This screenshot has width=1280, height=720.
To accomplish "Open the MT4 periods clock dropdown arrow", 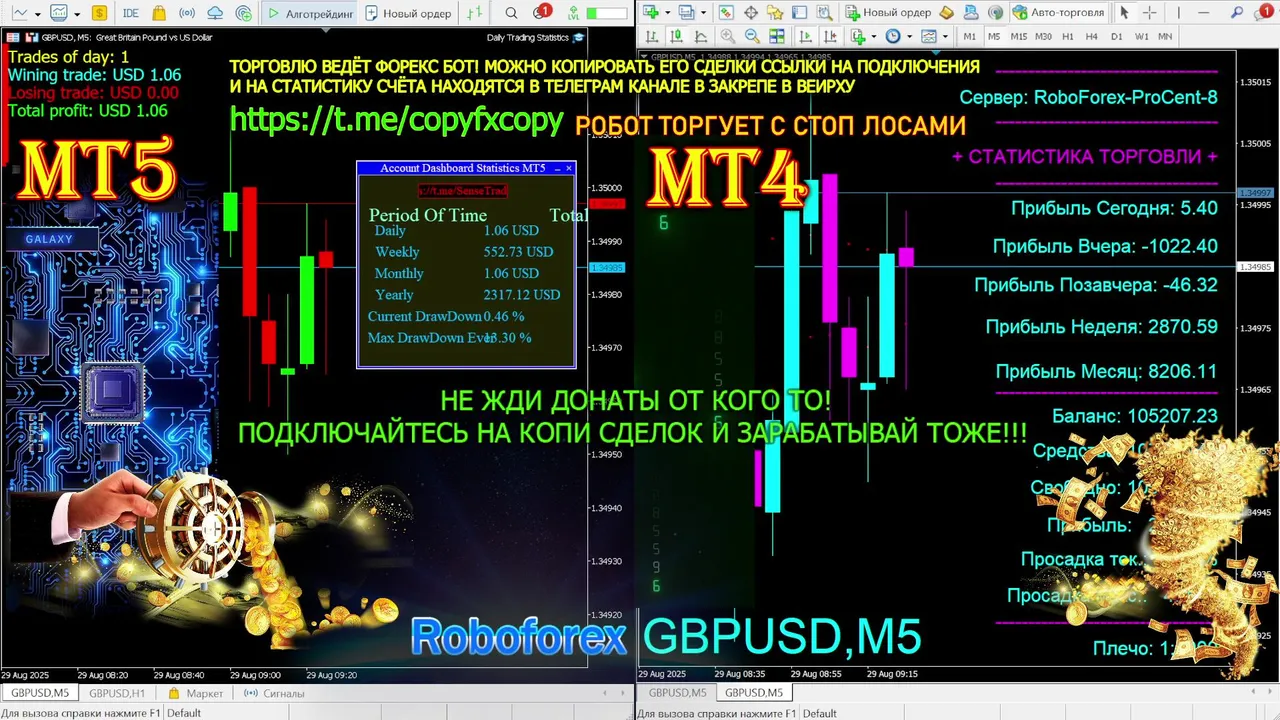I will click(x=910, y=36).
